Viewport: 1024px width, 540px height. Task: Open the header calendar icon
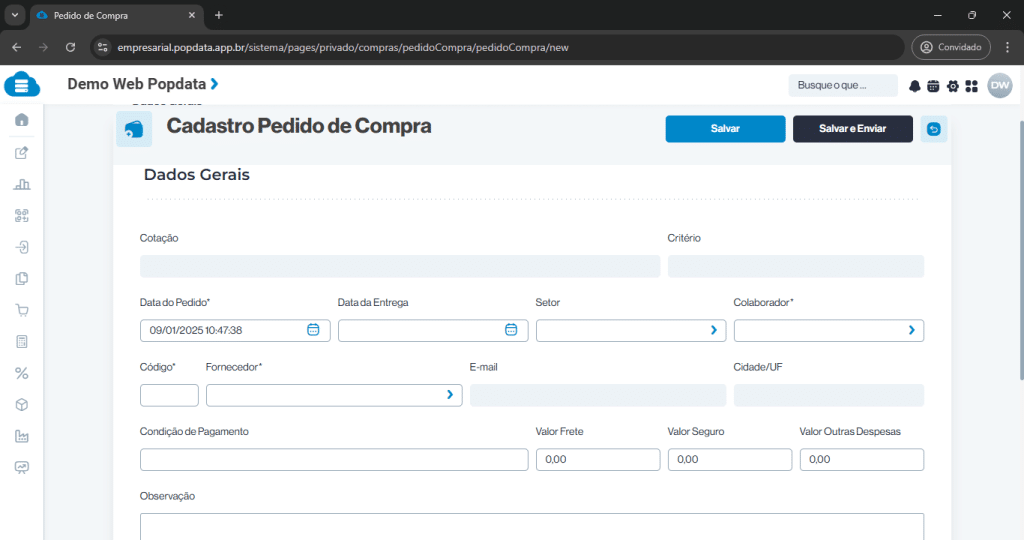click(x=933, y=86)
